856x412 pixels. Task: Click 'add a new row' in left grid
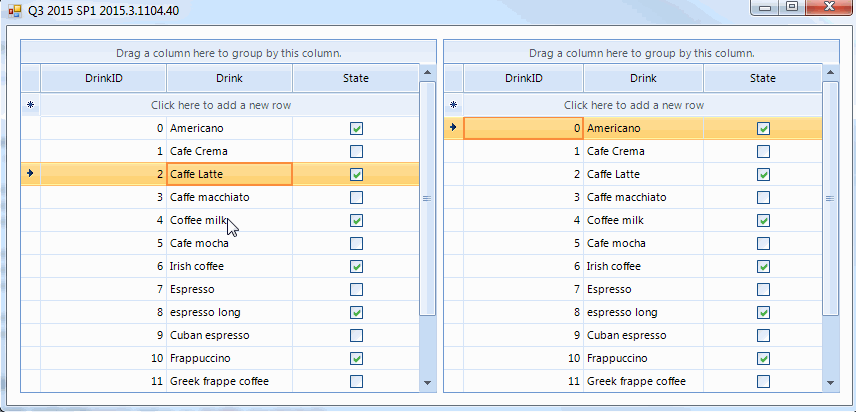tap(229, 104)
